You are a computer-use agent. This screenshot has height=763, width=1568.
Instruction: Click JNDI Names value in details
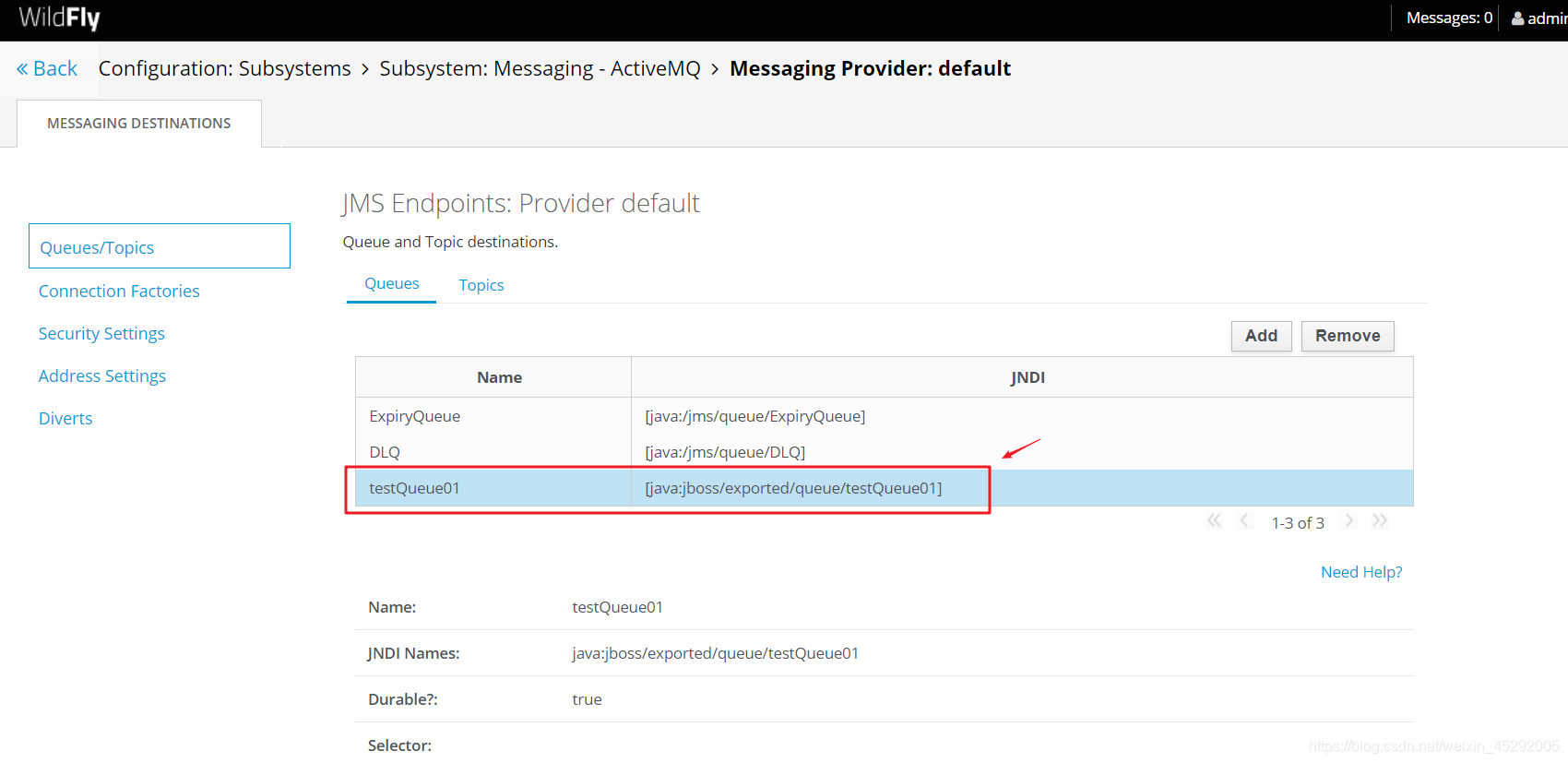coord(715,653)
